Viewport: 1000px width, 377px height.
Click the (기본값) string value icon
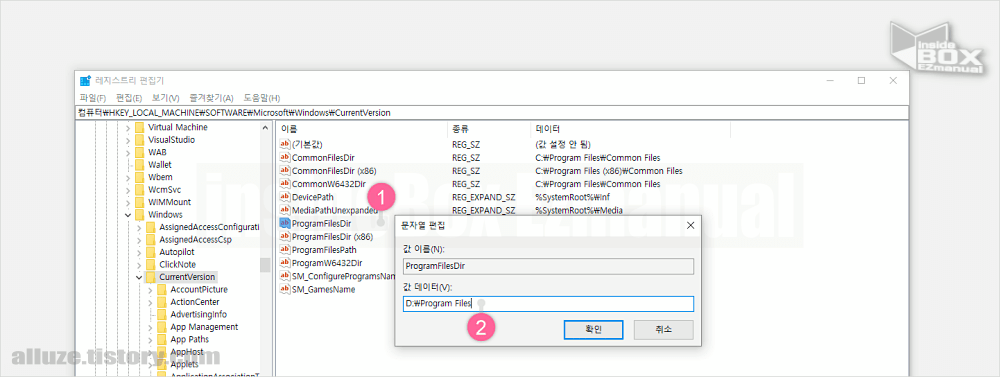click(x=285, y=144)
